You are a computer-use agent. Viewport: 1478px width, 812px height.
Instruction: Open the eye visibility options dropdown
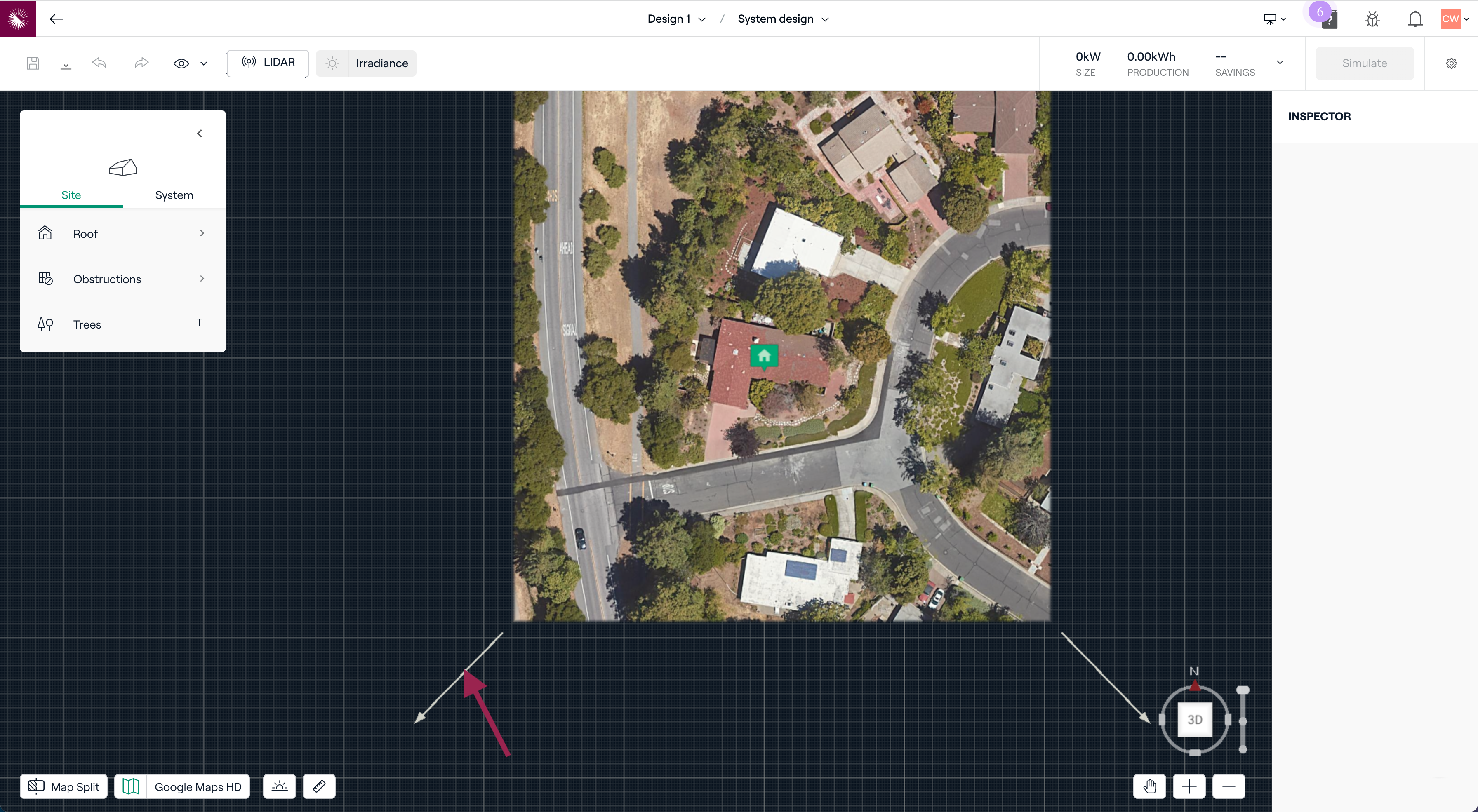(x=203, y=63)
